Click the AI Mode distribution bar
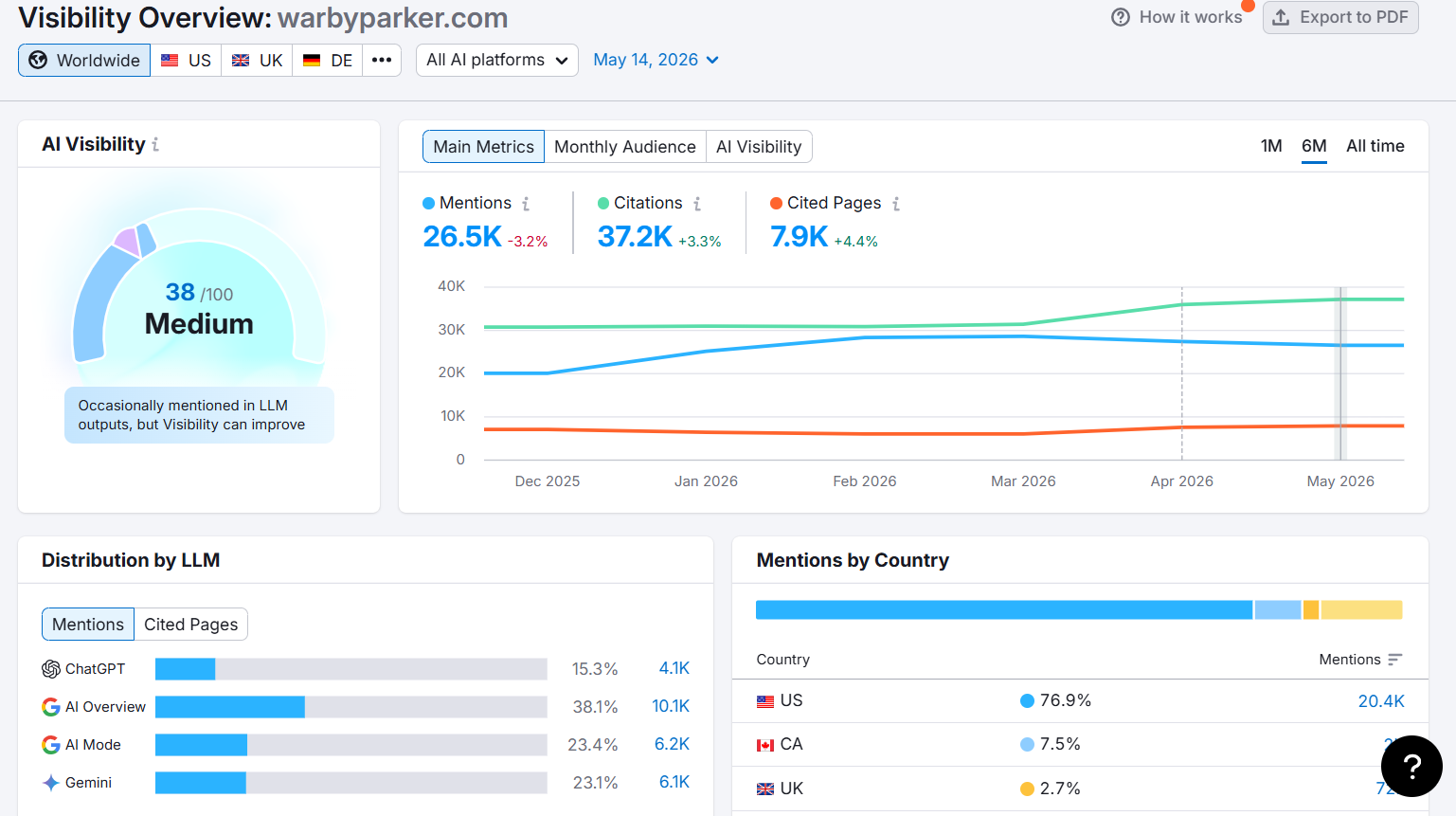1456x816 pixels. 351,745
